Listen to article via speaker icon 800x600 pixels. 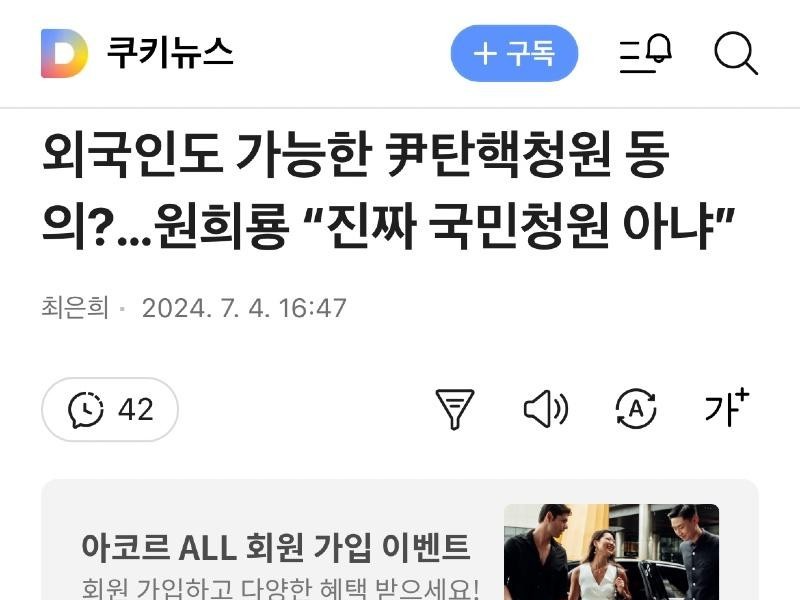coord(545,409)
